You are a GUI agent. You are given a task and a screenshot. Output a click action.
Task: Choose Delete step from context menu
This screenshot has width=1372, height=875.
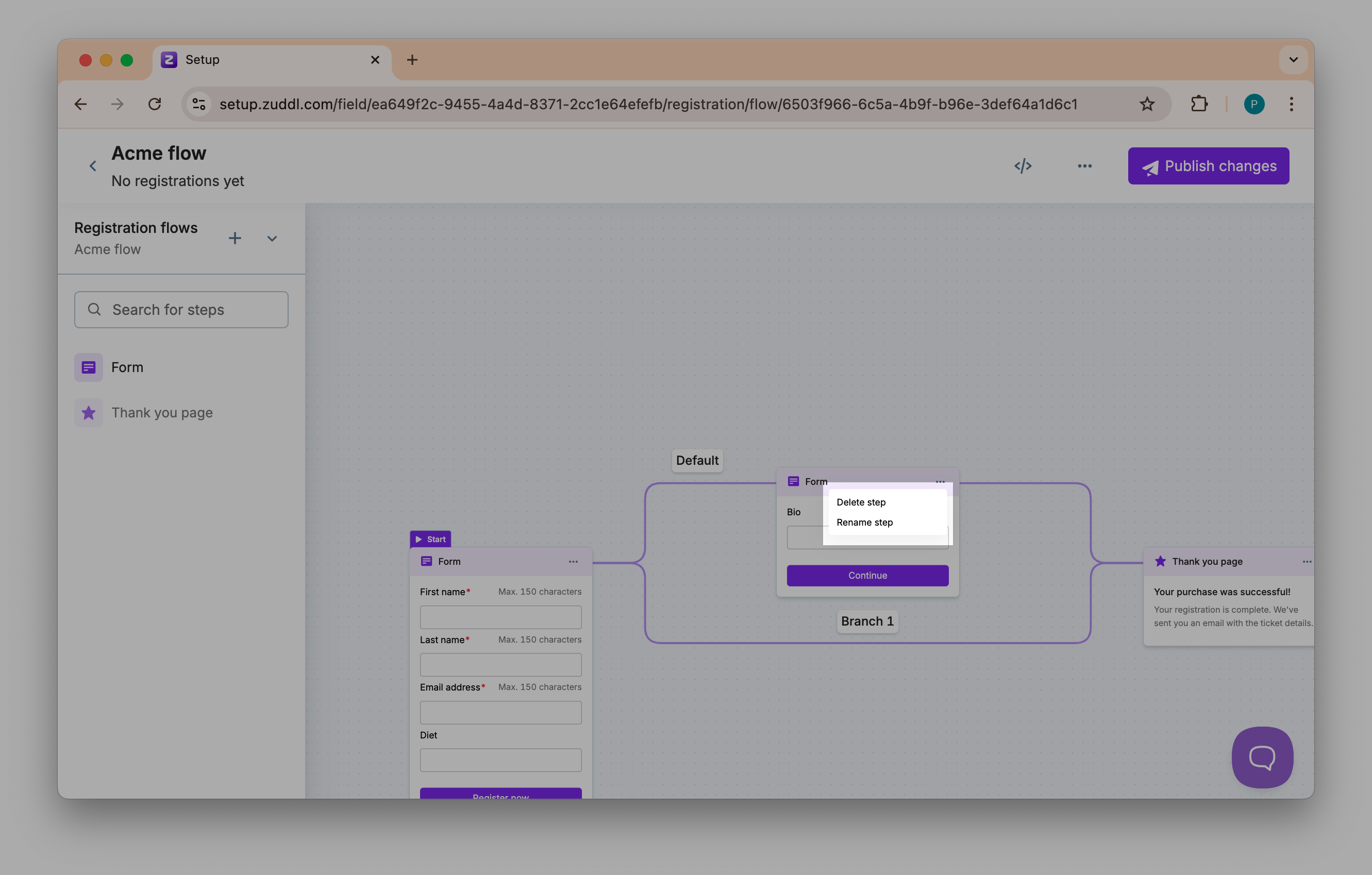click(861, 502)
